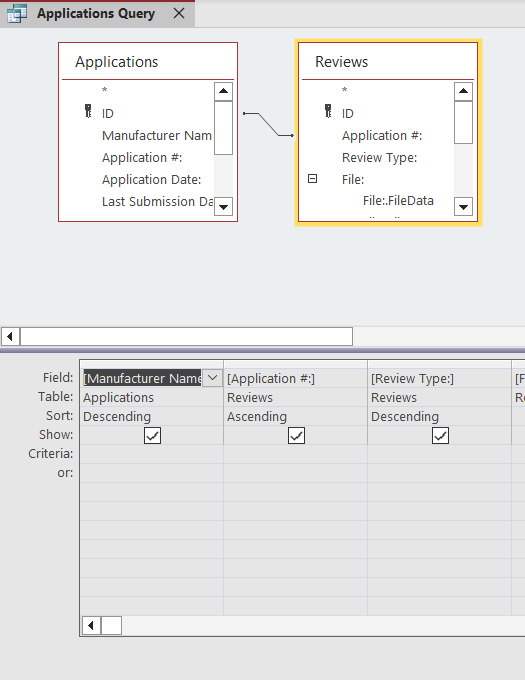
Task: Click Criteria cell for Review Type: column
Action: click(439, 454)
